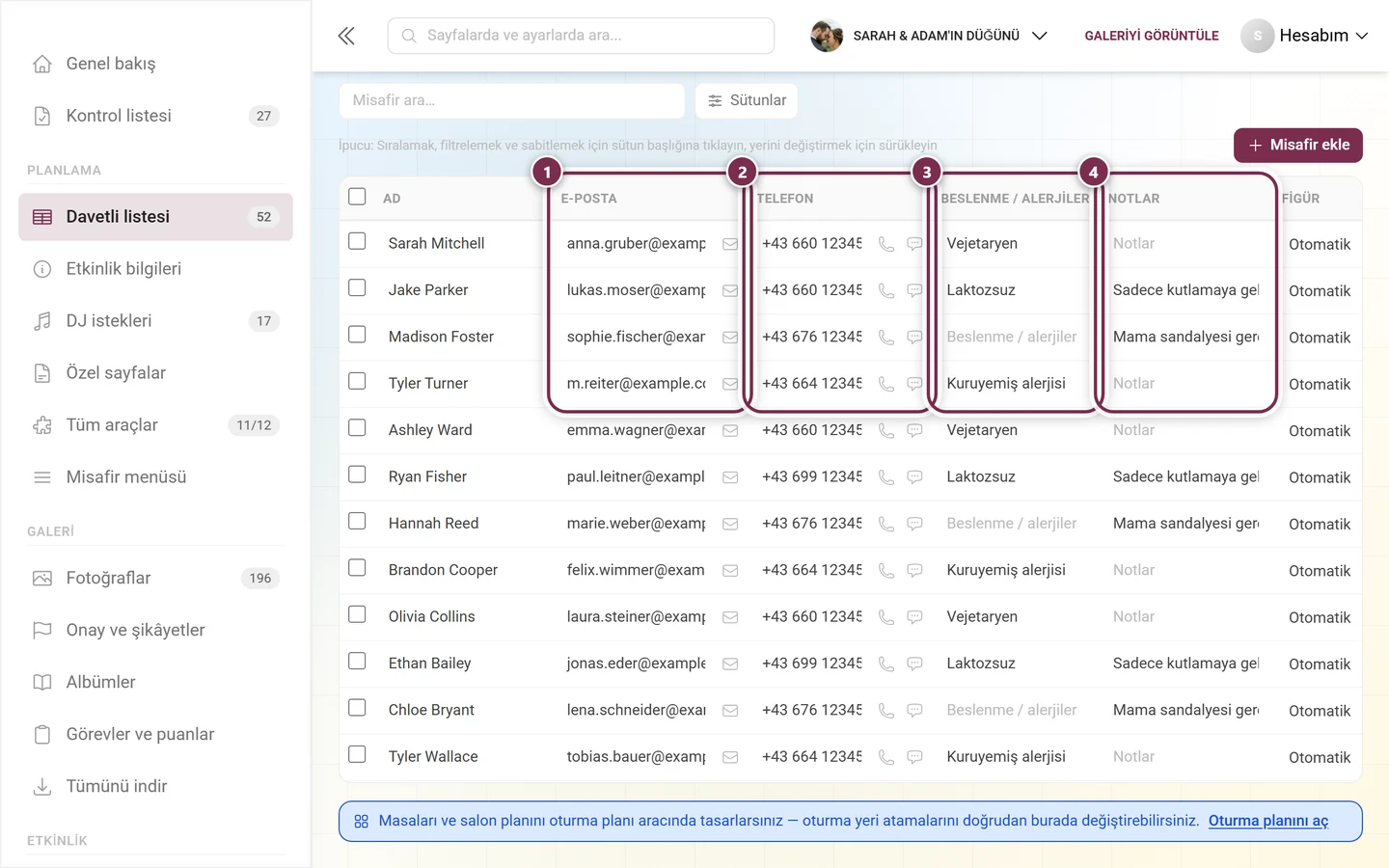The width and height of the screenshot is (1389, 868).
Task: Navigate to Fotoğraflar in the sidebar
Action: [155, 579]
